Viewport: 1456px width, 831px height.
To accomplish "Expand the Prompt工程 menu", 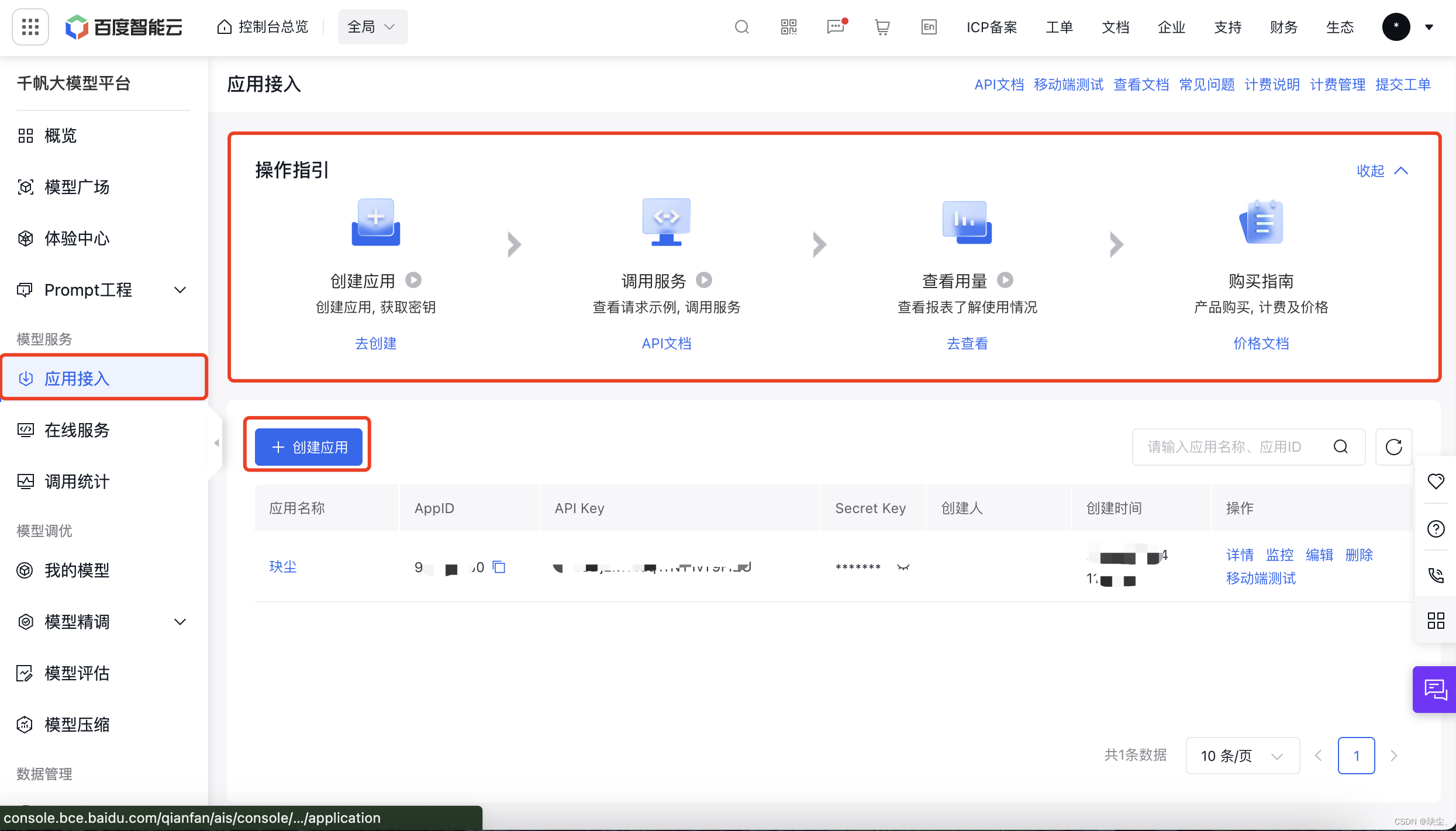I will tap(180, 290).
